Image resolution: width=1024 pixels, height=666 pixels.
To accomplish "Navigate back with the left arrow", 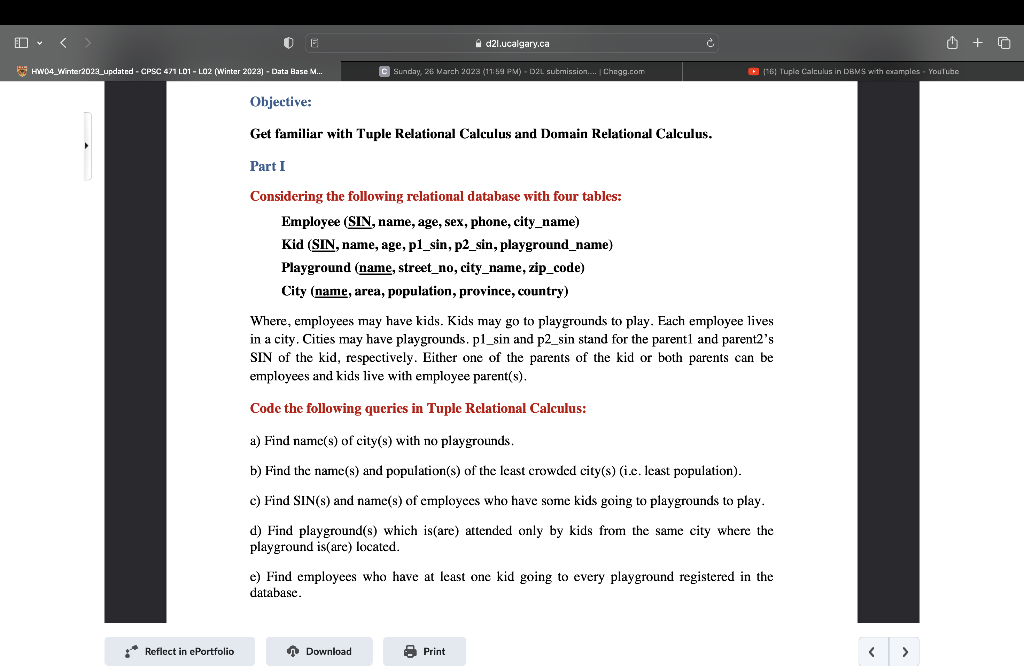I will tap(62, 43).
